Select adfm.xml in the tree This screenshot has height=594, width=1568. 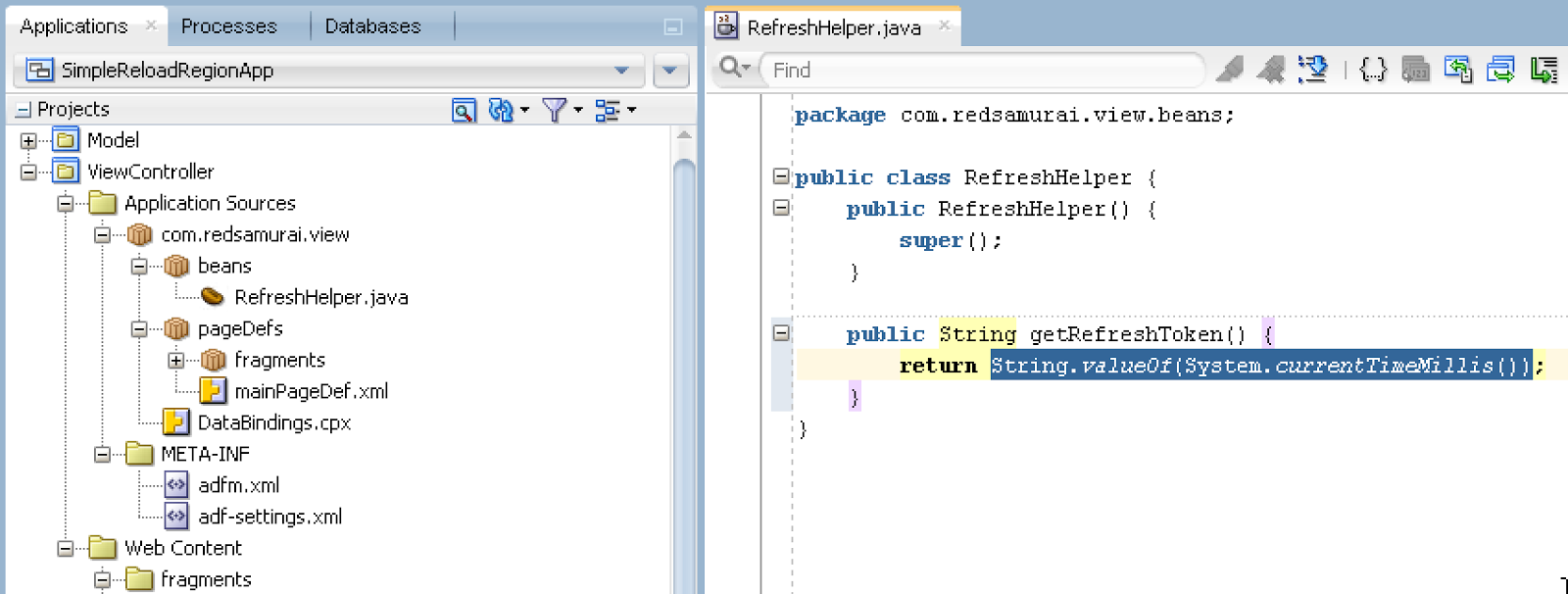pos(238,485)
